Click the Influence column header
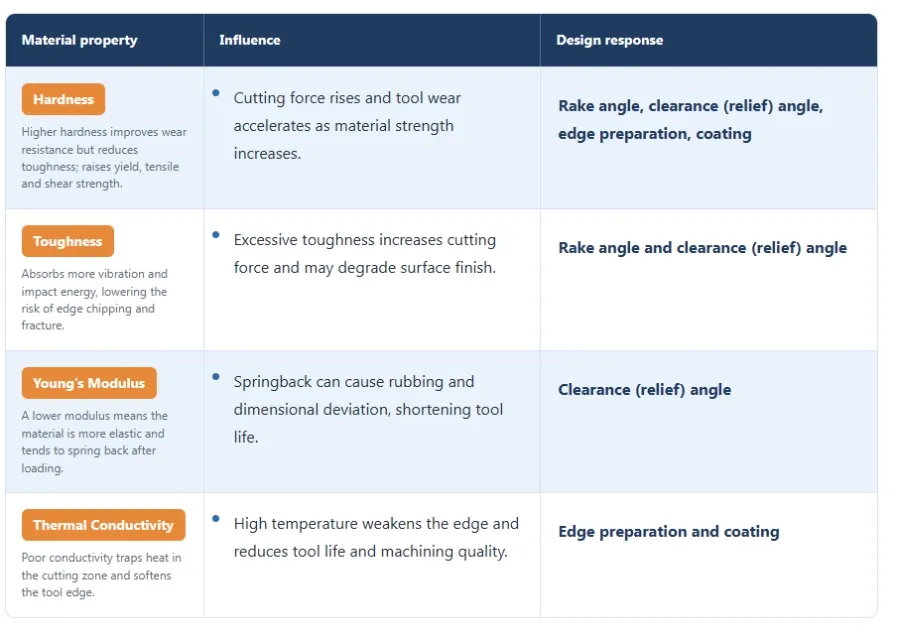Image resolution: width=897 pixels, height=641 pixels. (249, 40)
